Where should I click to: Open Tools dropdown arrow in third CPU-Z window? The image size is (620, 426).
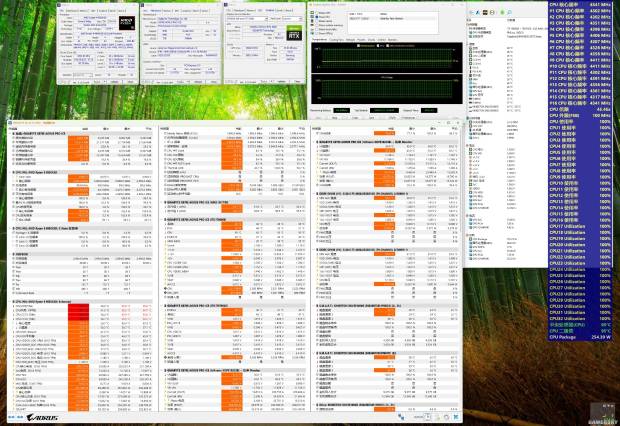(272, 82)
